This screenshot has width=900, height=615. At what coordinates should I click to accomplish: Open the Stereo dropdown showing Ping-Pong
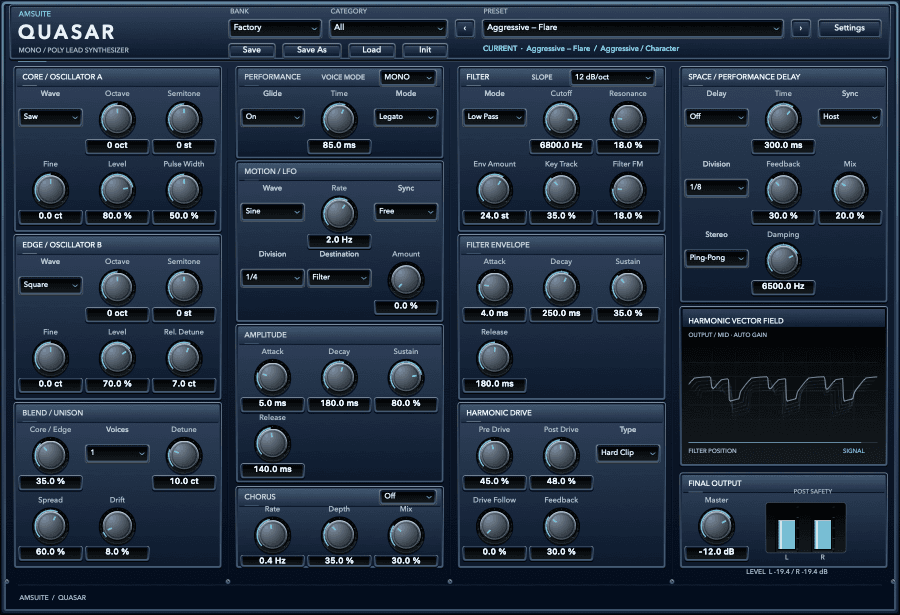[x=716, y=258]
